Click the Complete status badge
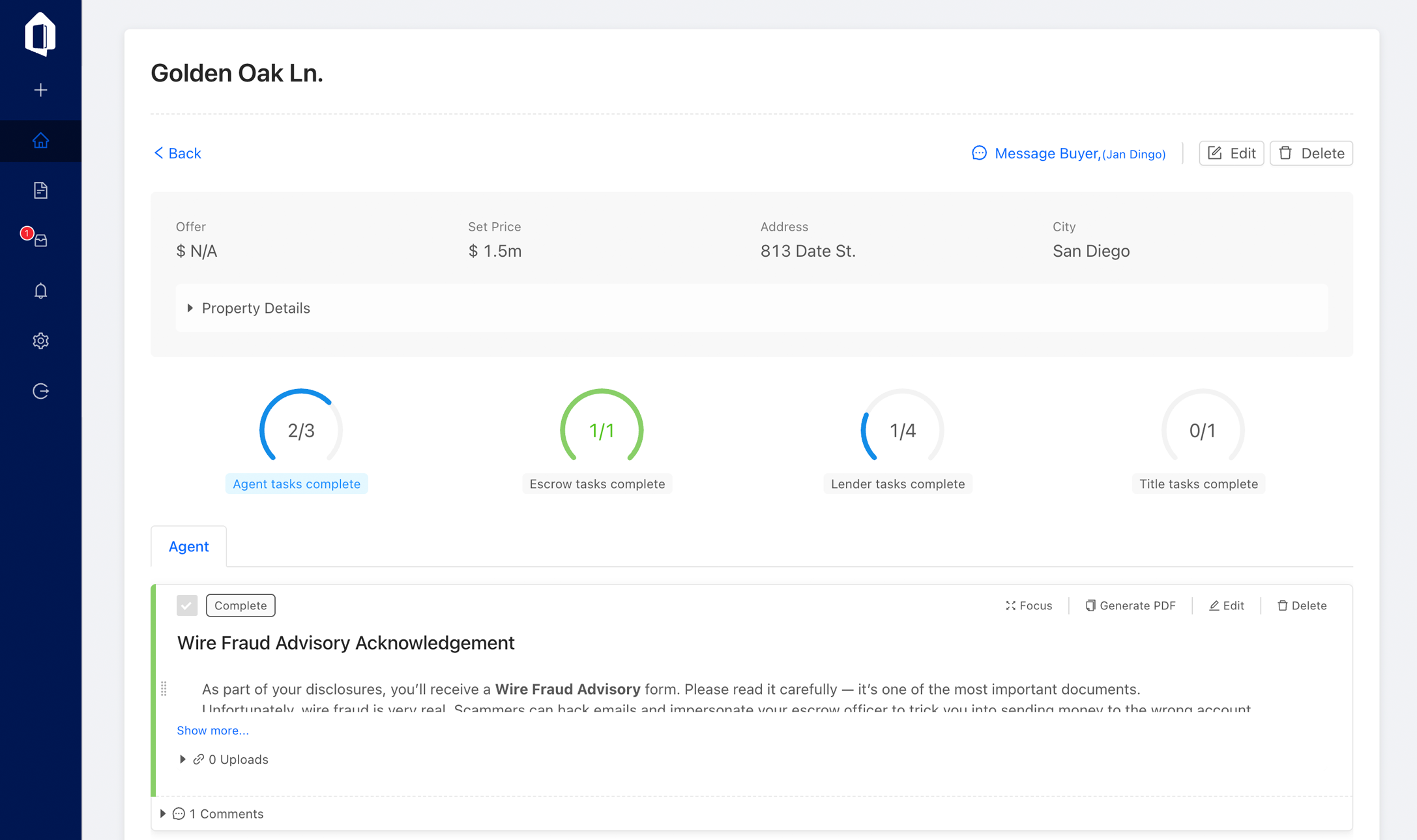The width and height of the screenshot is (1417, 840). pos(241,605)
